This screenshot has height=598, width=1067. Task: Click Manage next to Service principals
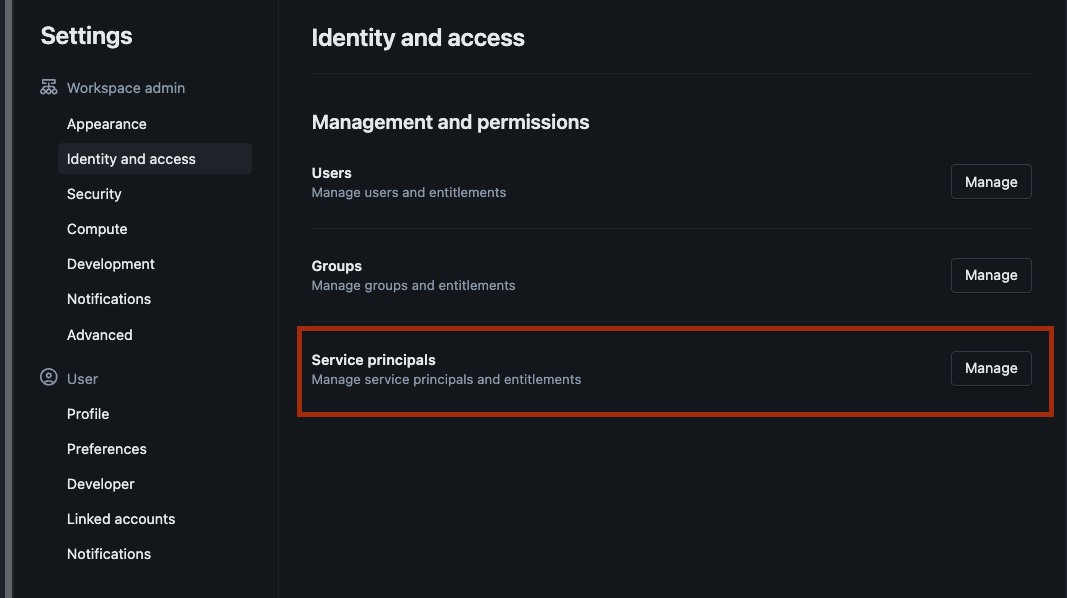(991, 368)
